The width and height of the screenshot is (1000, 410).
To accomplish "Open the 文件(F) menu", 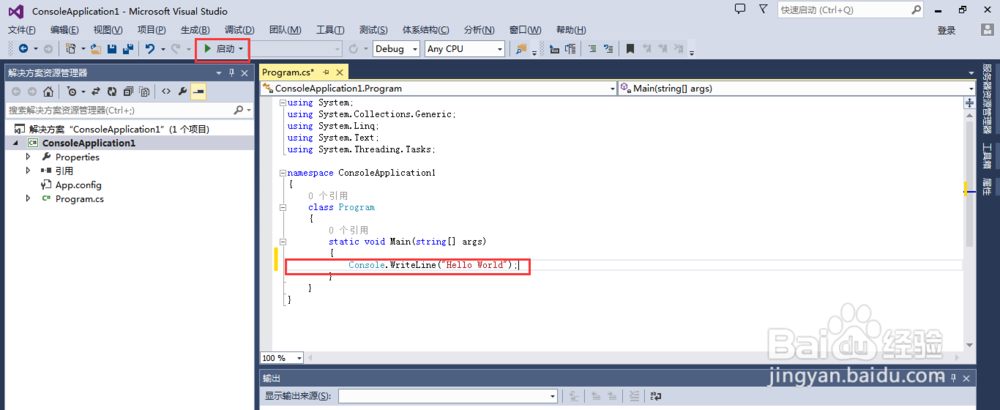I will 22,30.
